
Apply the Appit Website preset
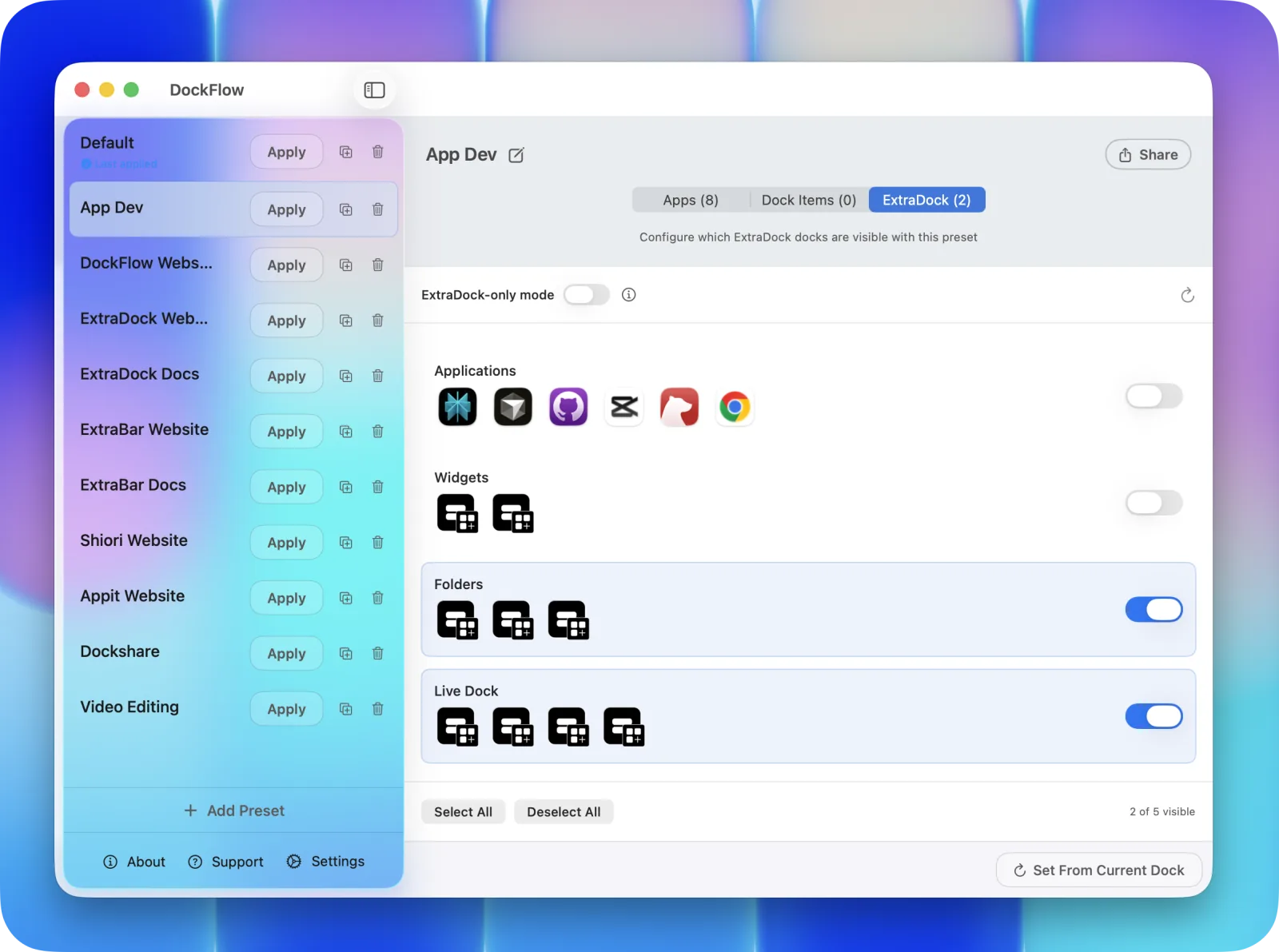click(x=286, y=598)
